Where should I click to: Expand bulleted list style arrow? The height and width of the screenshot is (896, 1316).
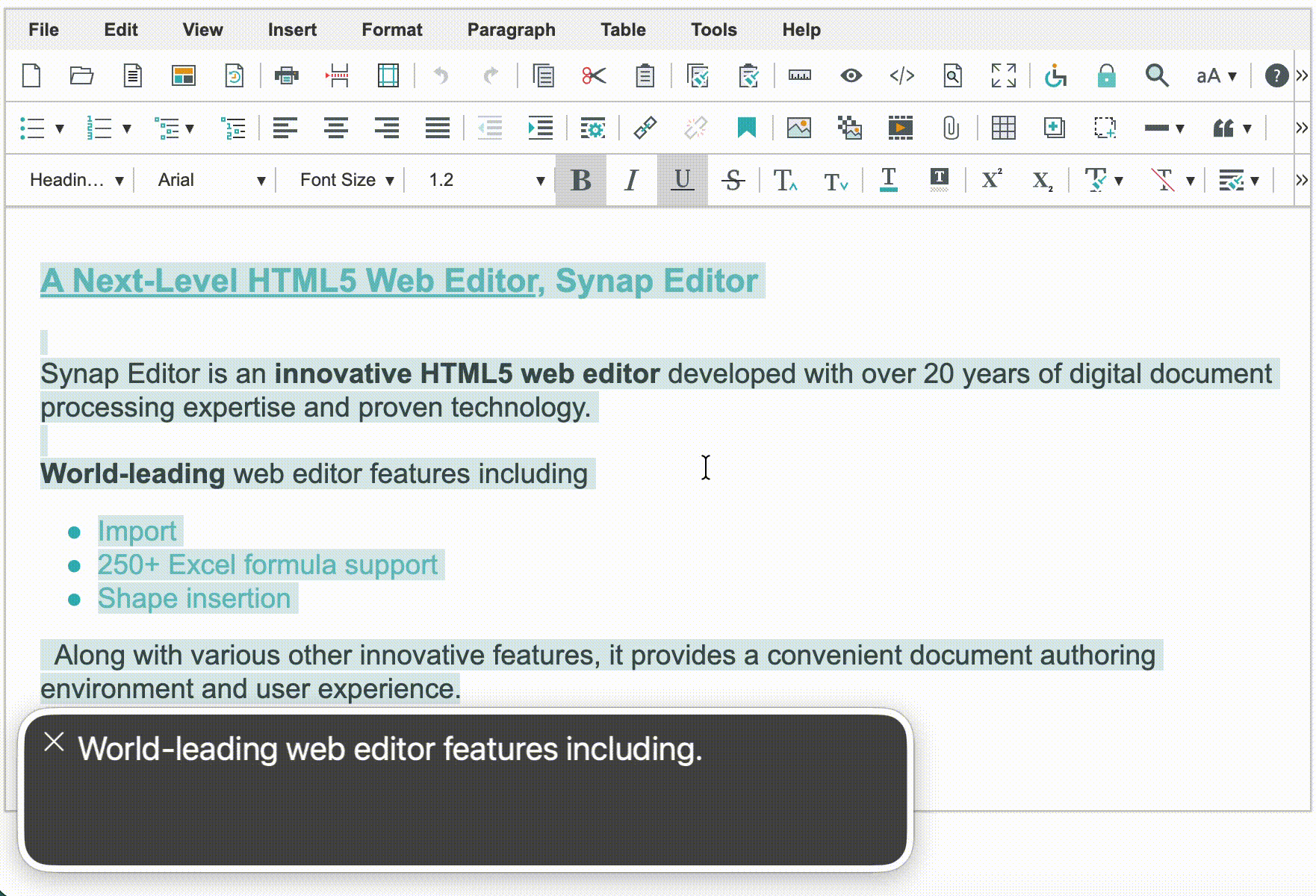(60, 128)
